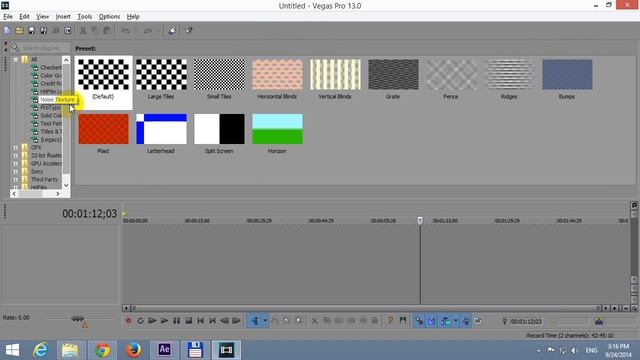Toggle Ignore Event Grouping button
The height and width of the screenshot is (360, 640).
pyautogui.click(x=478, y=321)
